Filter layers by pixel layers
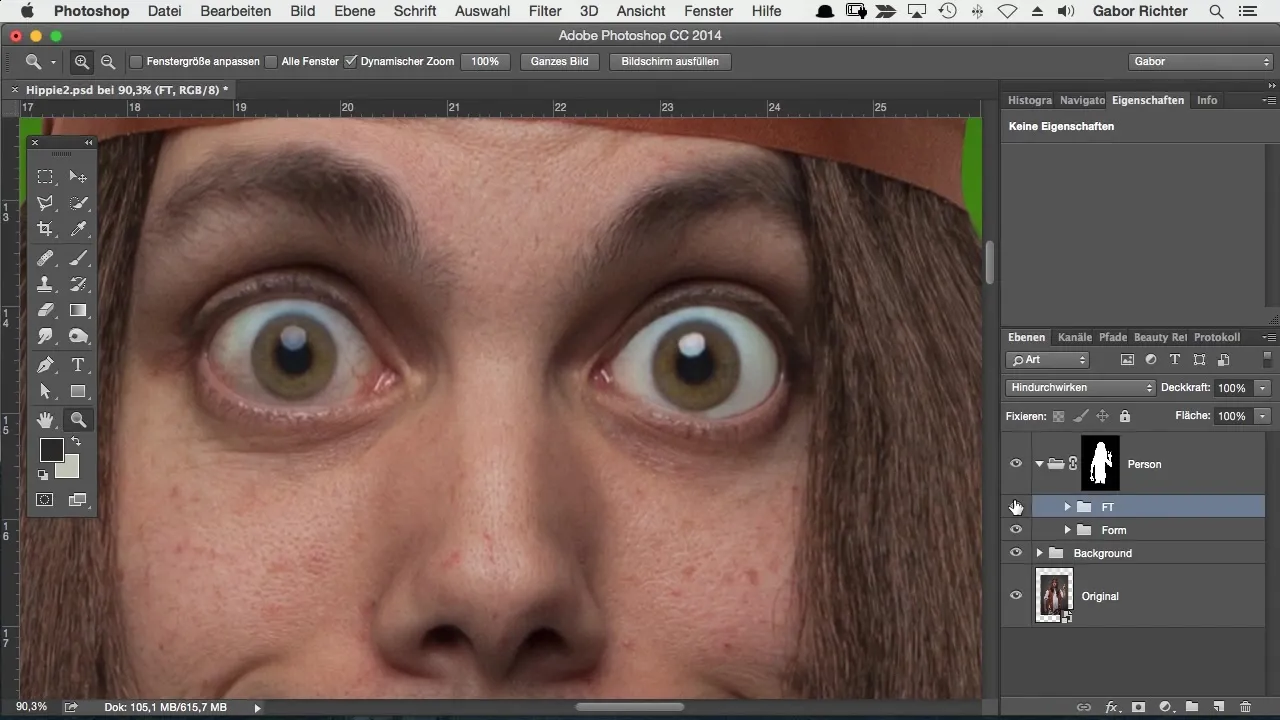The height and width of the screenshot is (720, 1280). (1128, 360)
